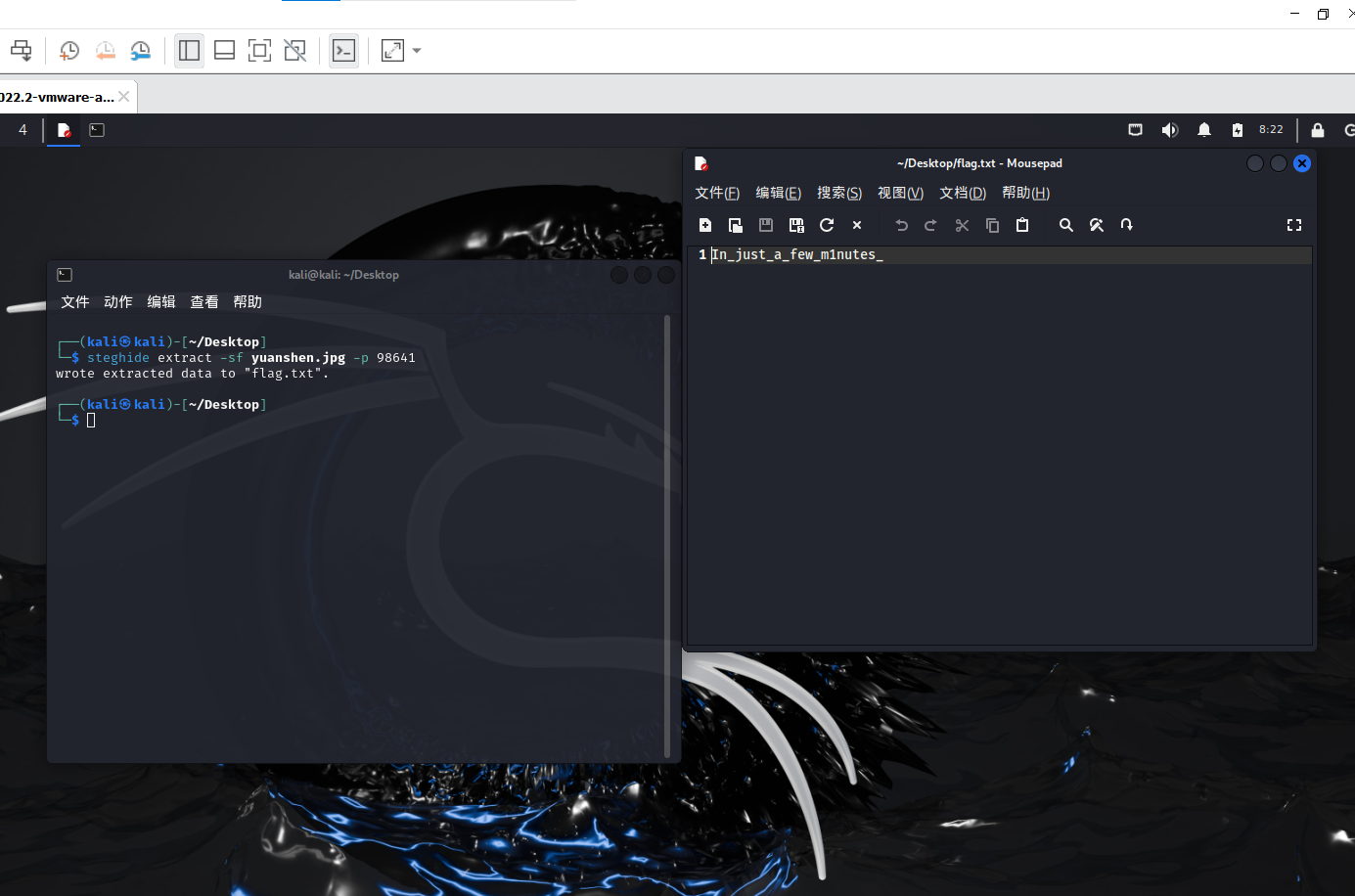Toggle Mousepad fullscreen mode icon
This screenshot has width=1355, height=896.
pyautogui.click(x=1294, y=225)
